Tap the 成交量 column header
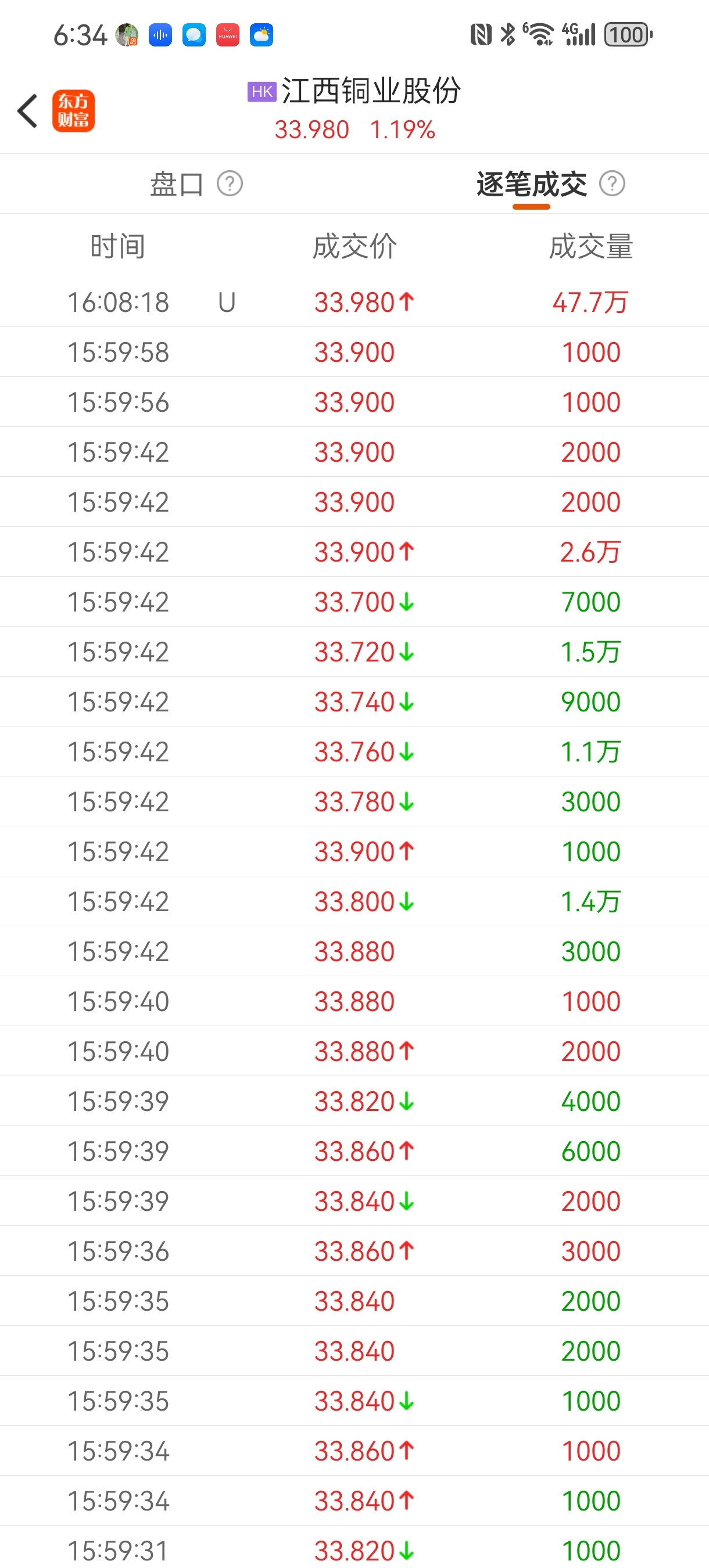 pos(590,246)
